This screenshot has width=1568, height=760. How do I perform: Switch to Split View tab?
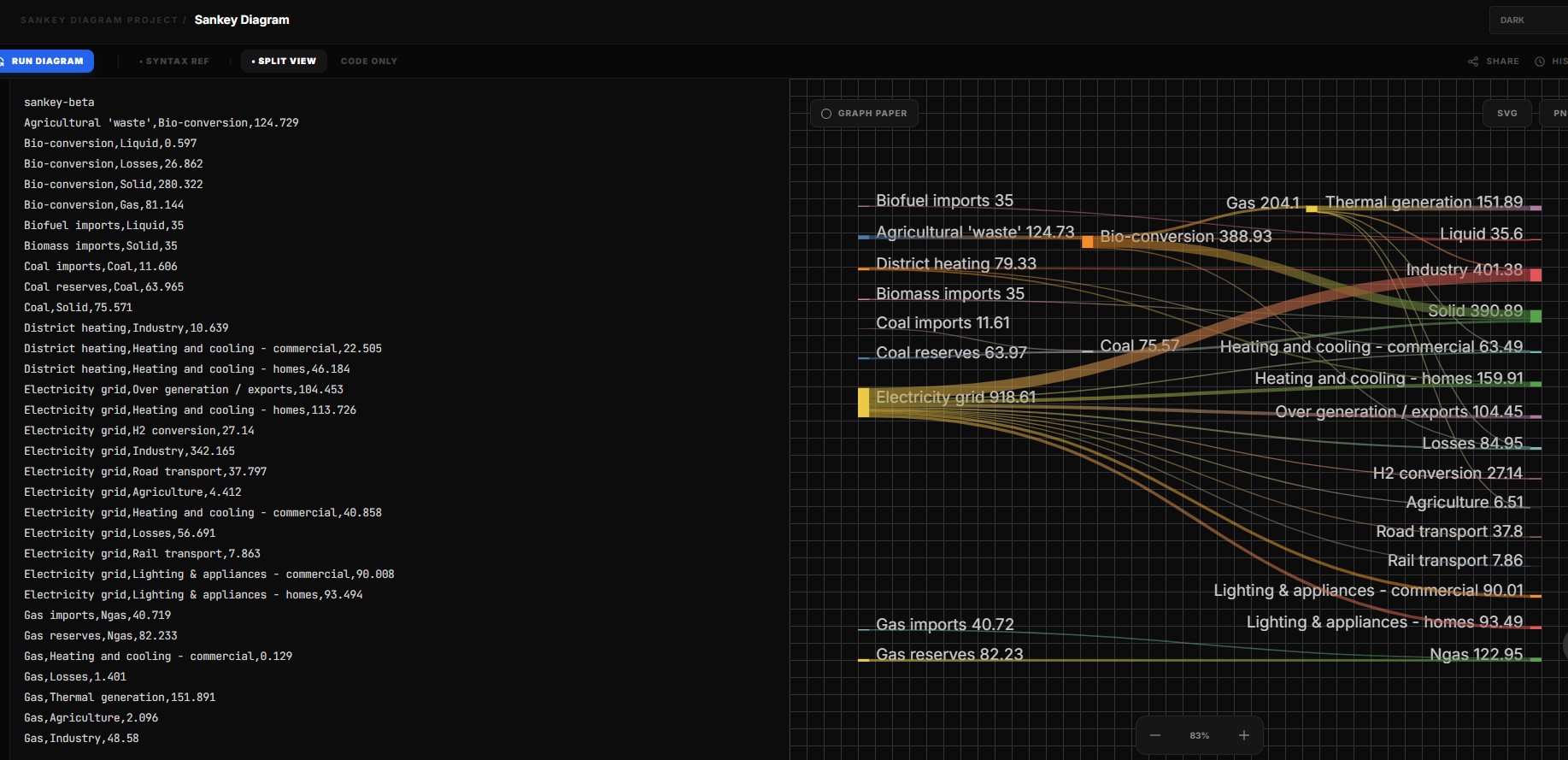(284, 62)
